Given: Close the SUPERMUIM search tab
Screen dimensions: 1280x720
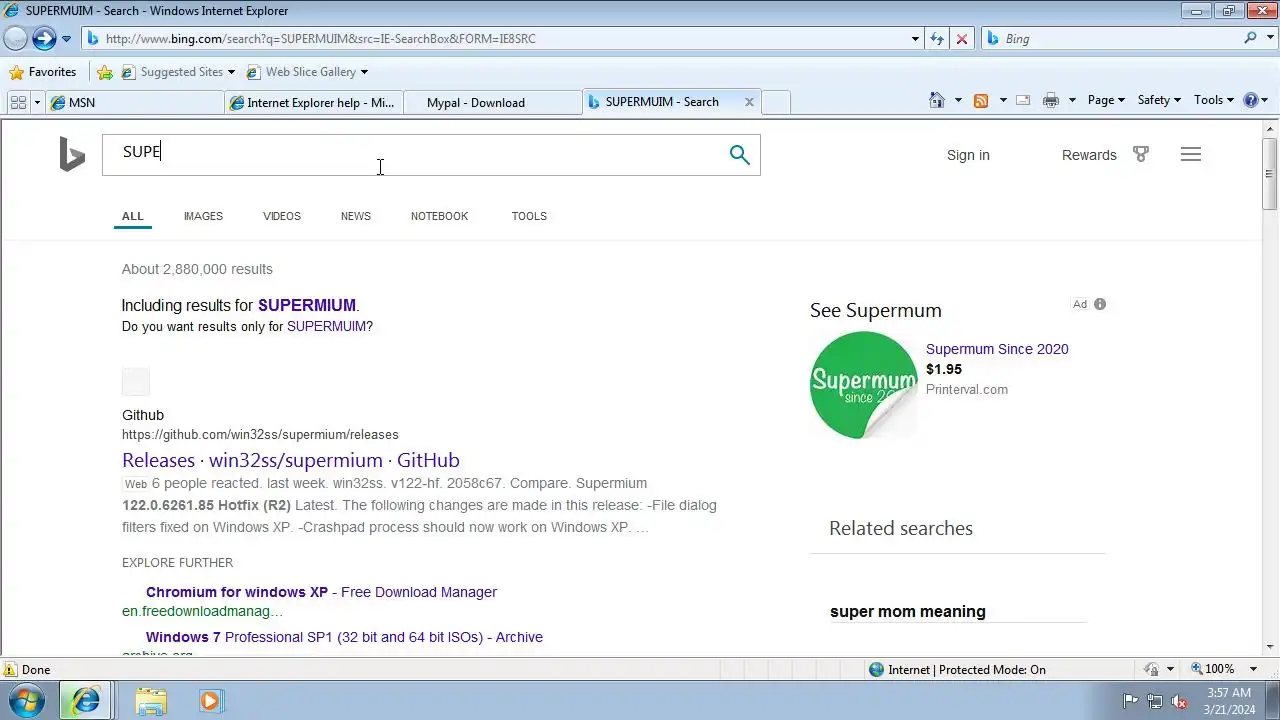Looking at the screenshot, I should click(x=749, y=102).
